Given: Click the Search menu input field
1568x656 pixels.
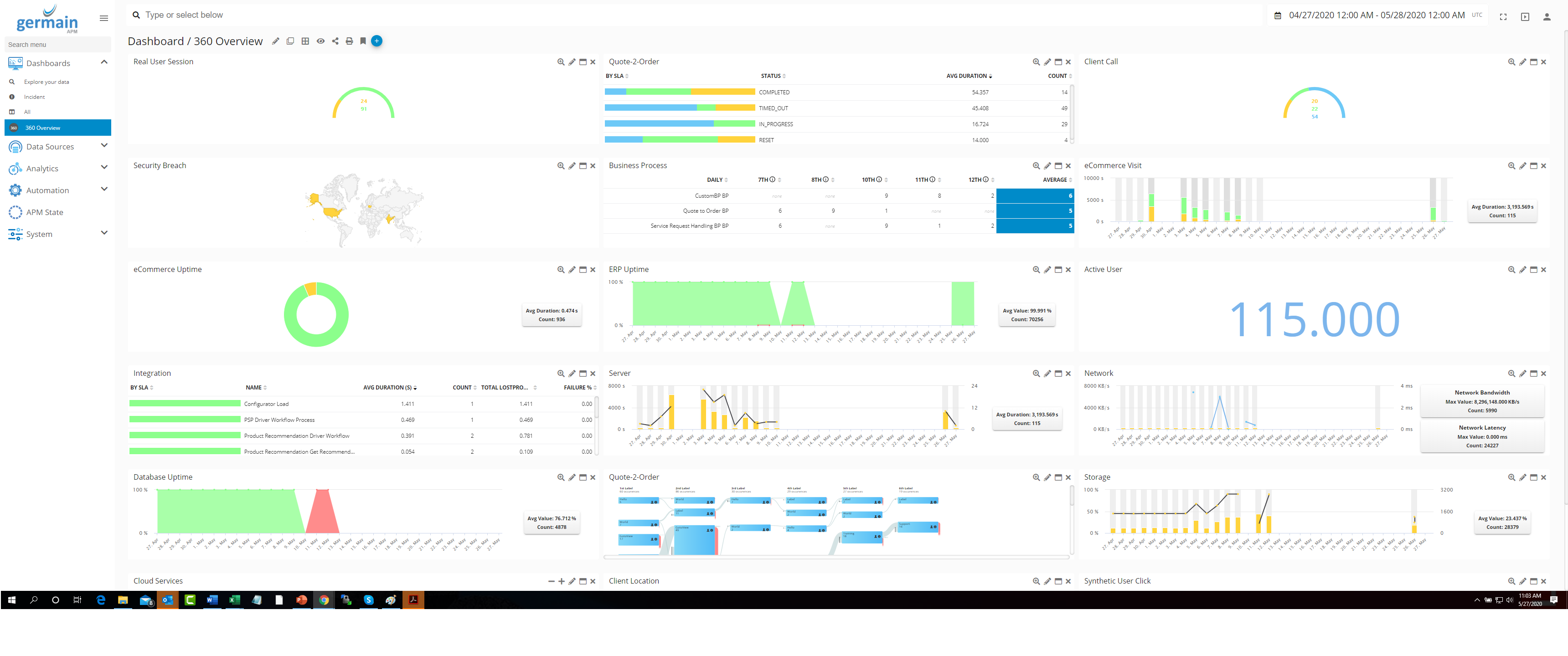Looking at the screenshot, I should click(58, 45).
